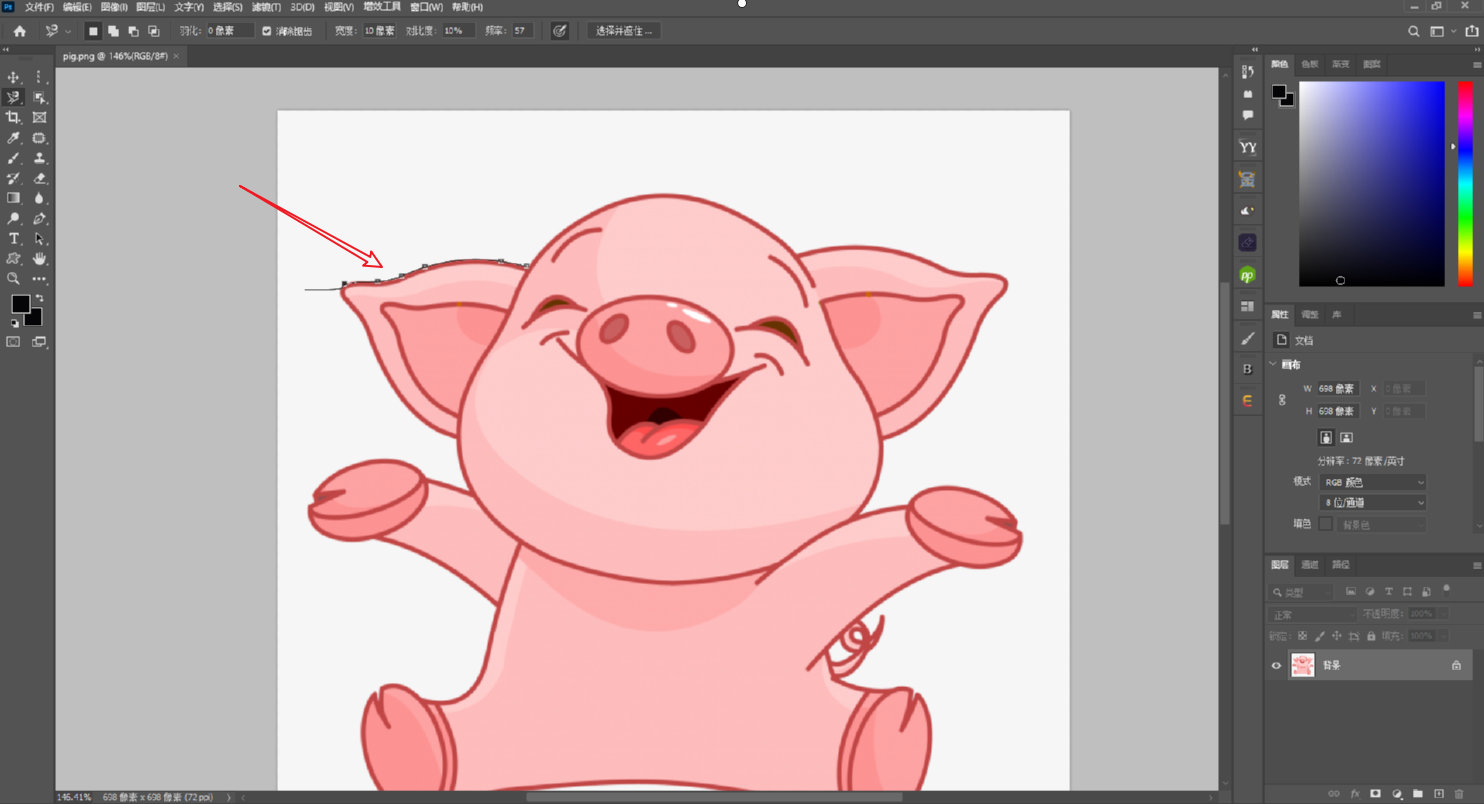Choose Intersect with Selection mode
The width and height of the screenshot is (1484, 804).
click(x=153, y=31)
